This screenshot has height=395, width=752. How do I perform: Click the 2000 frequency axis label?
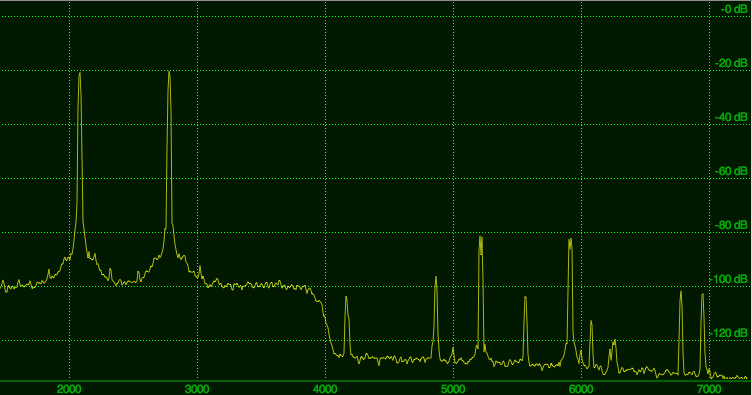tap(70, 388)
